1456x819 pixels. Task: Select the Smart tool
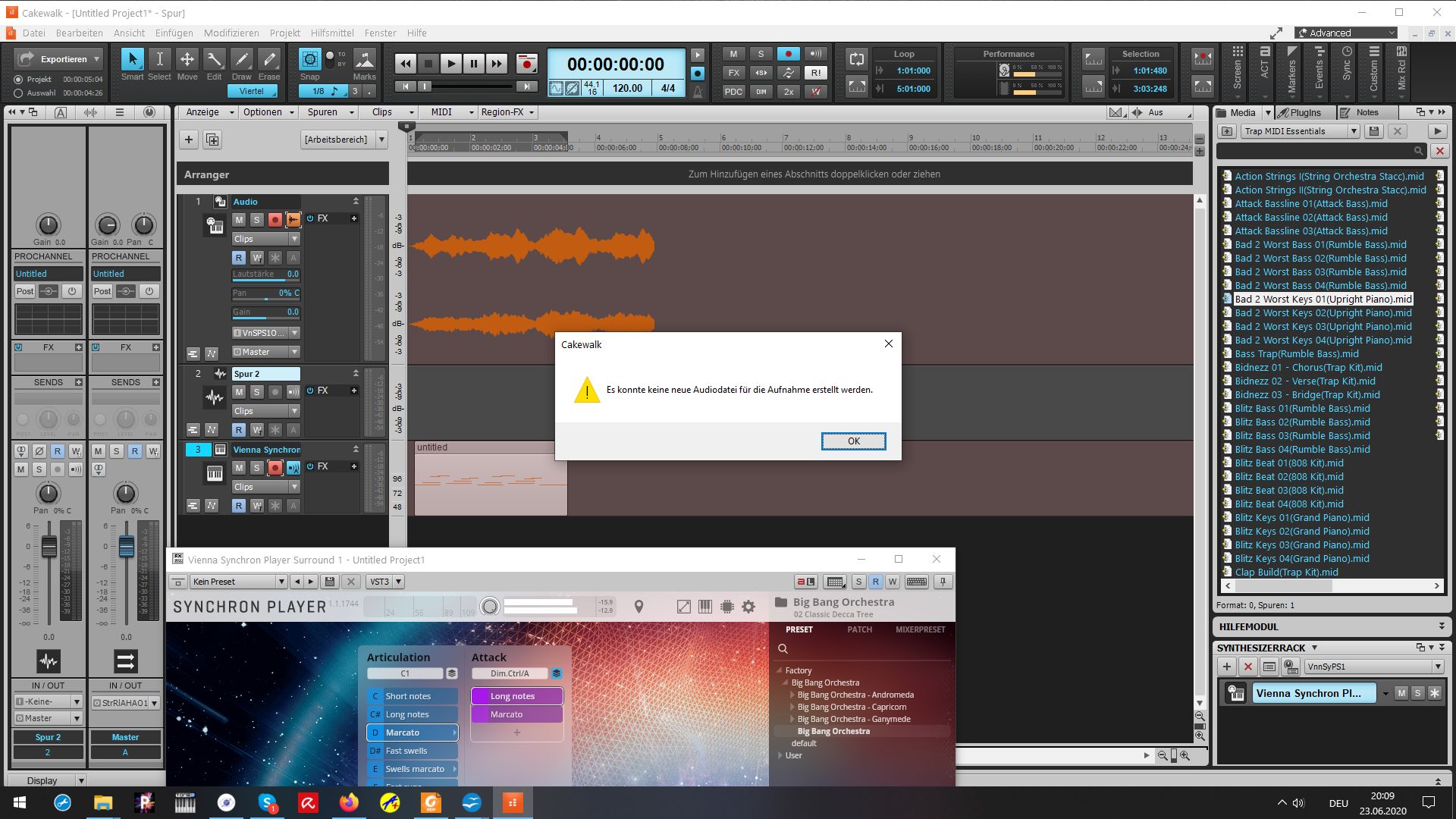click(x=132, y=60)
